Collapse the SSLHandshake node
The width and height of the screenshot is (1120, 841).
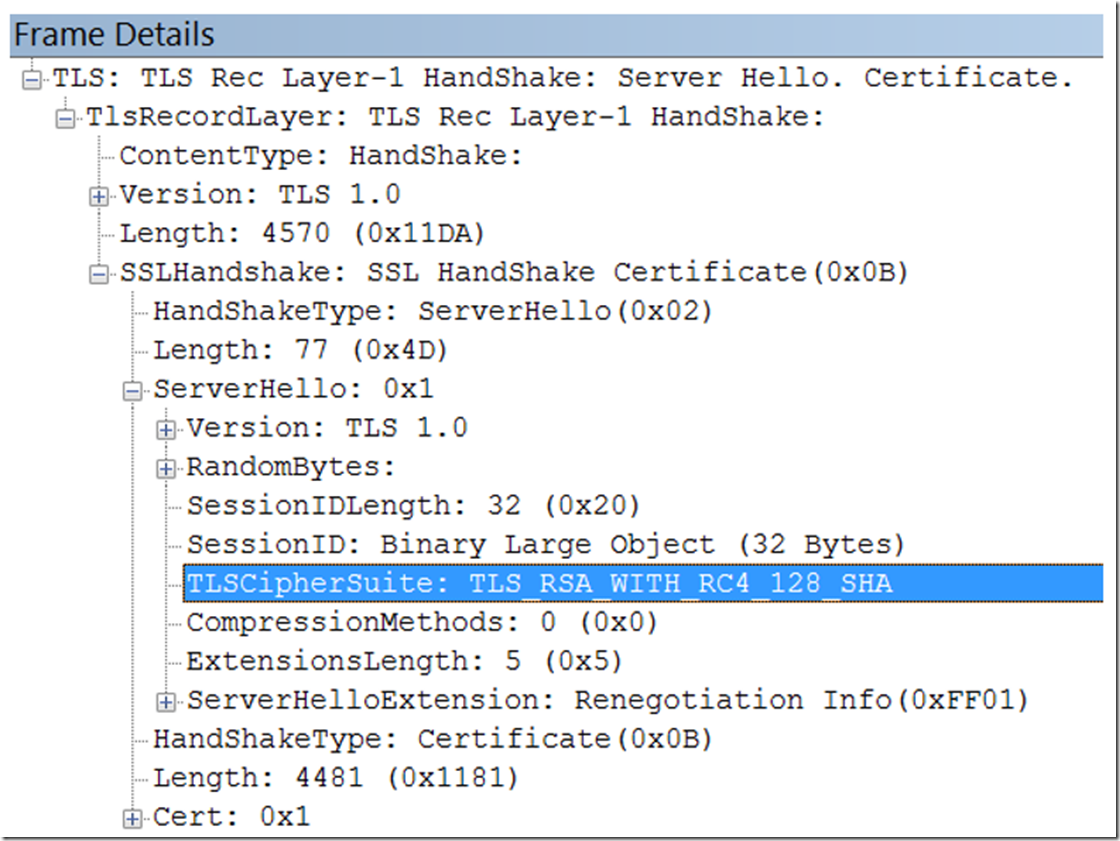pos(99,274)
